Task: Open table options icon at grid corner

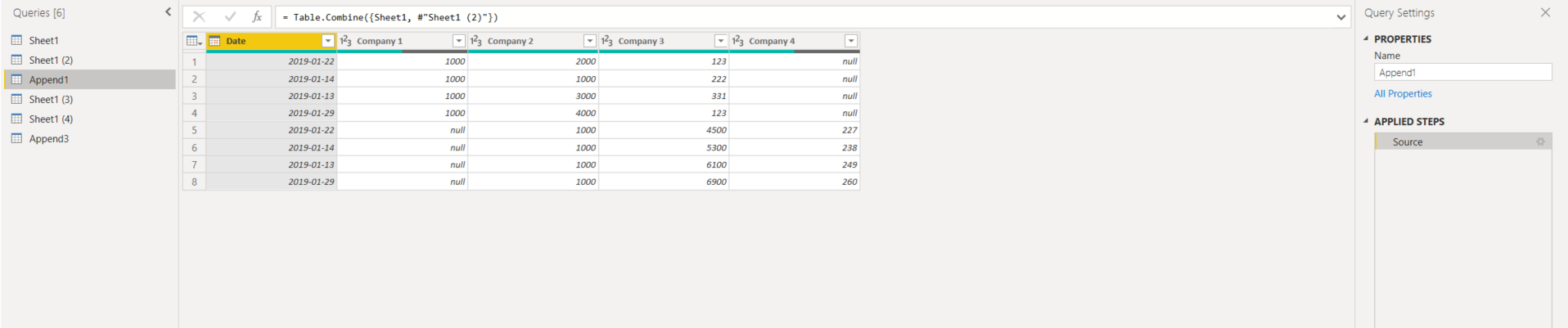Action: pyautogui.click(x=194, y=41)
